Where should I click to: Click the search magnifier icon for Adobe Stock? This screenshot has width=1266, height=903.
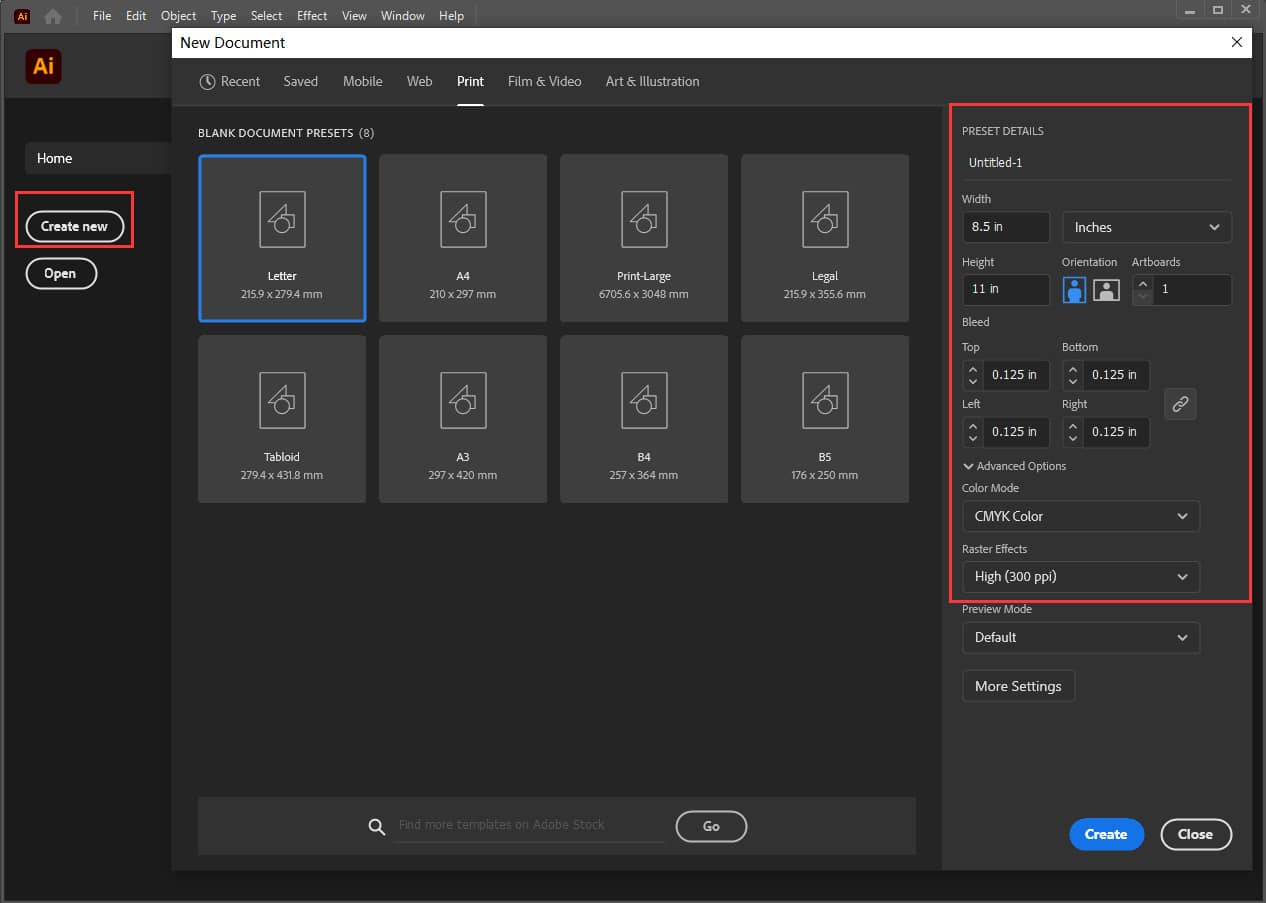377,826
